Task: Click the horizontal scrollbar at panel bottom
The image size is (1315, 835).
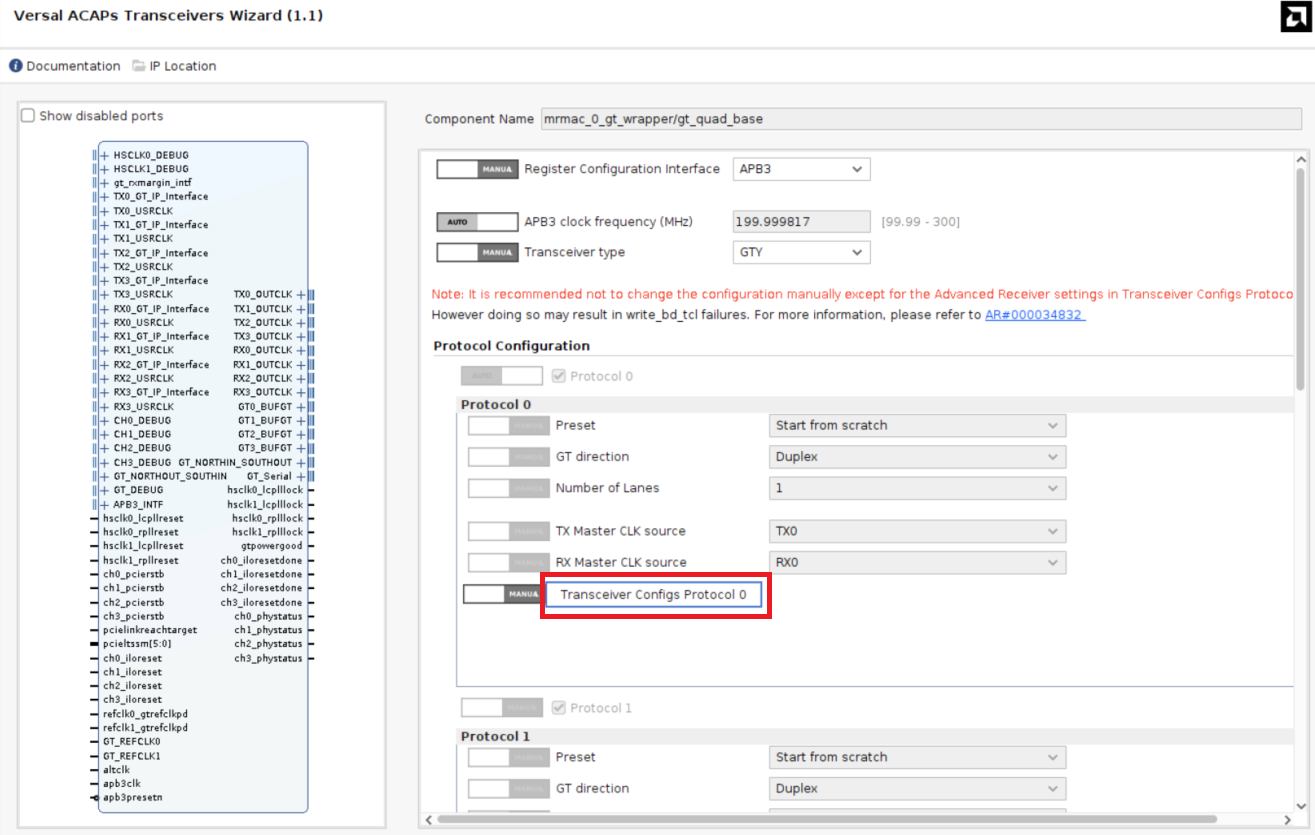Action: point(820,819)
